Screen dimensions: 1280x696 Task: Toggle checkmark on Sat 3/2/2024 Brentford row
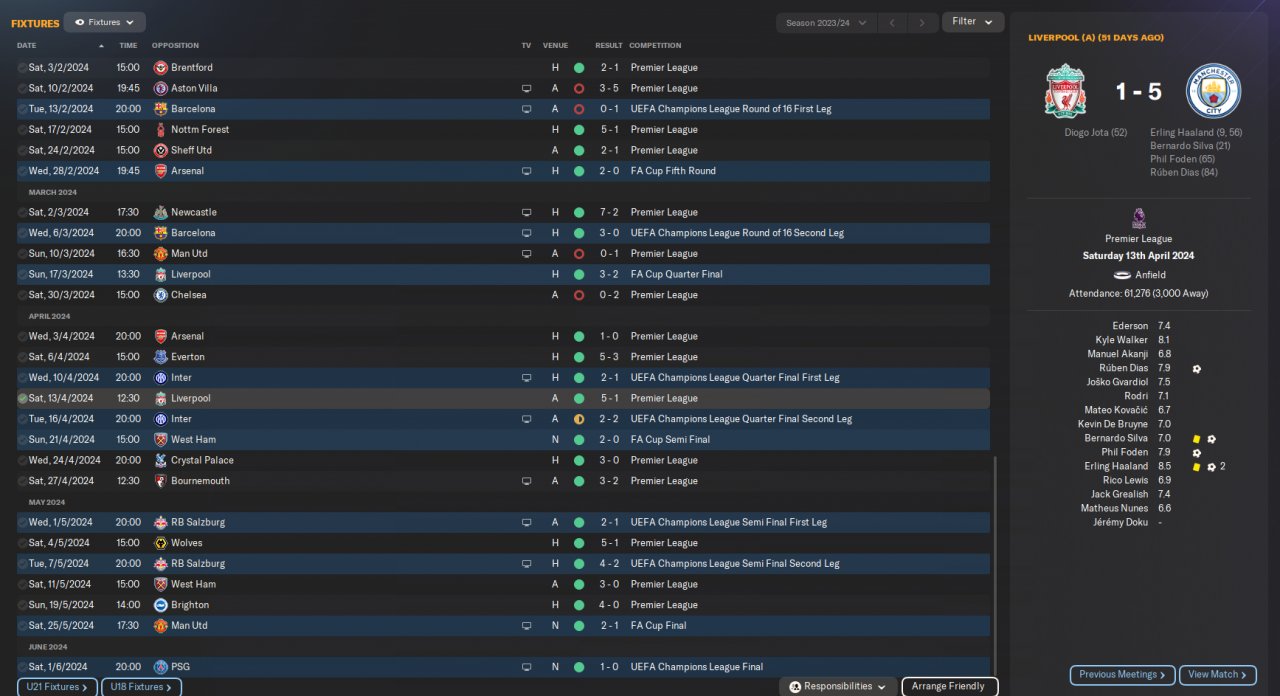coord(23,68)
